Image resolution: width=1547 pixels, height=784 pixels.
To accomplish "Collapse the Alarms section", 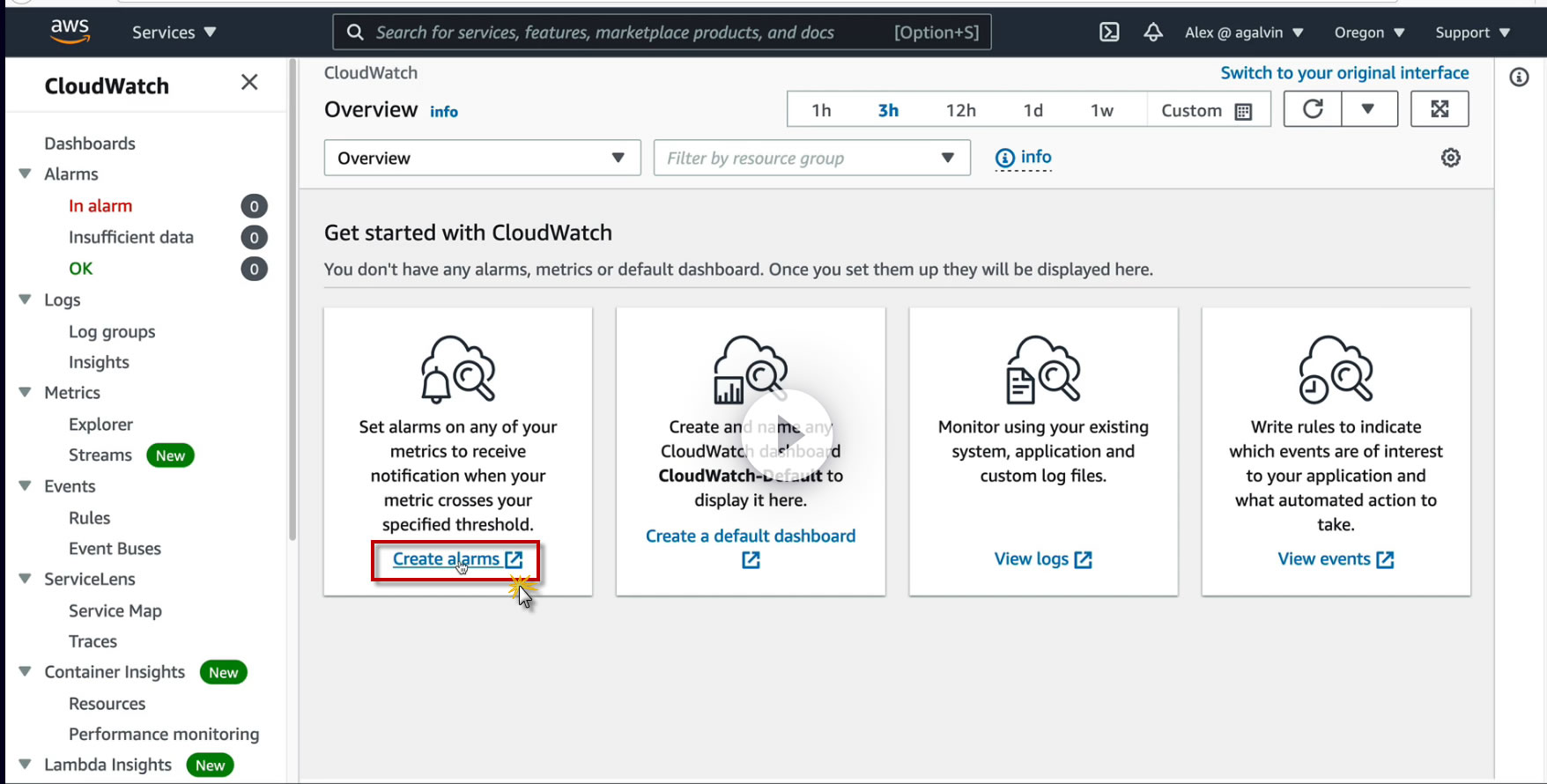I will click(25, 174).
